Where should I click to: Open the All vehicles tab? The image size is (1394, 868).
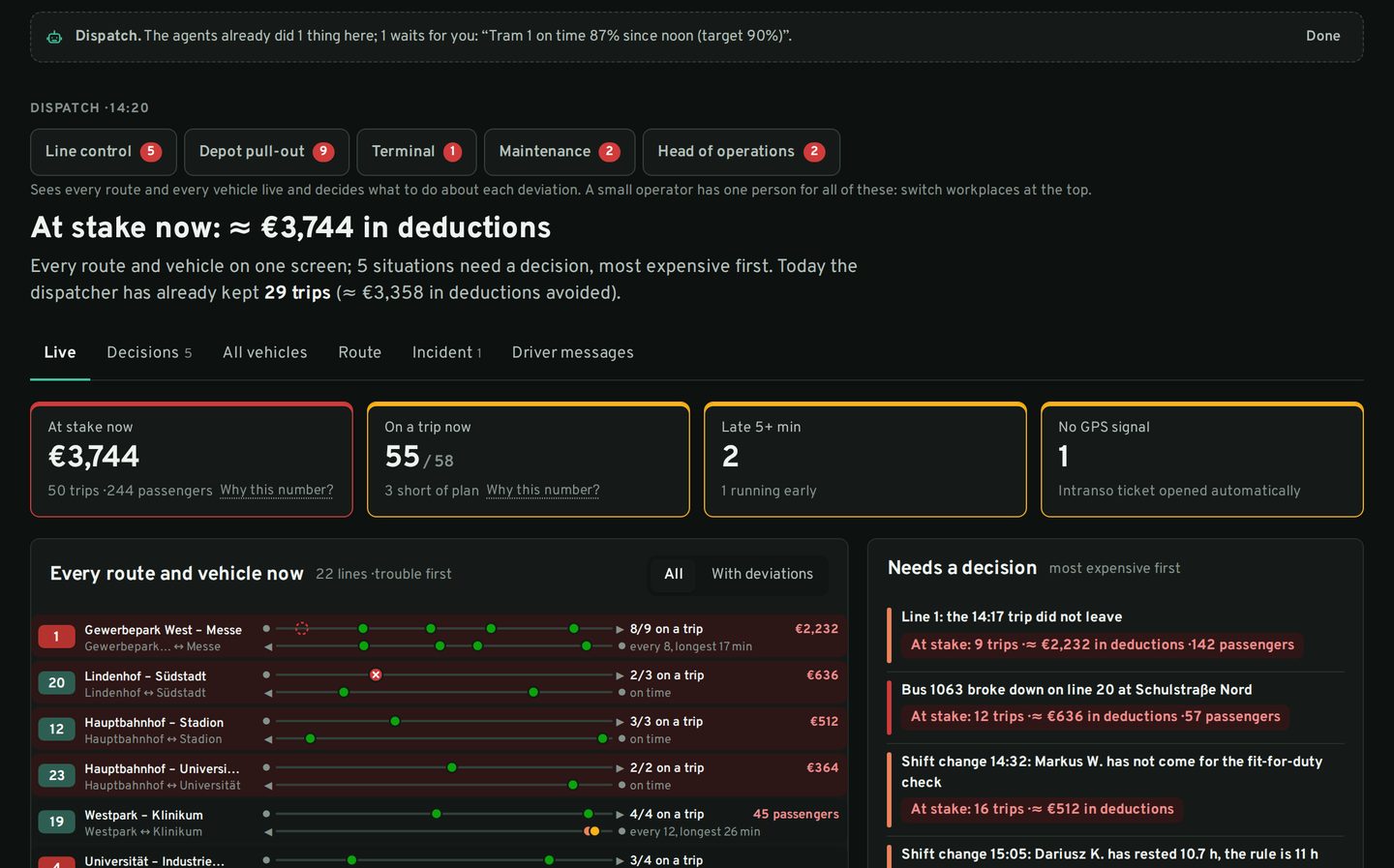[265, 352]
